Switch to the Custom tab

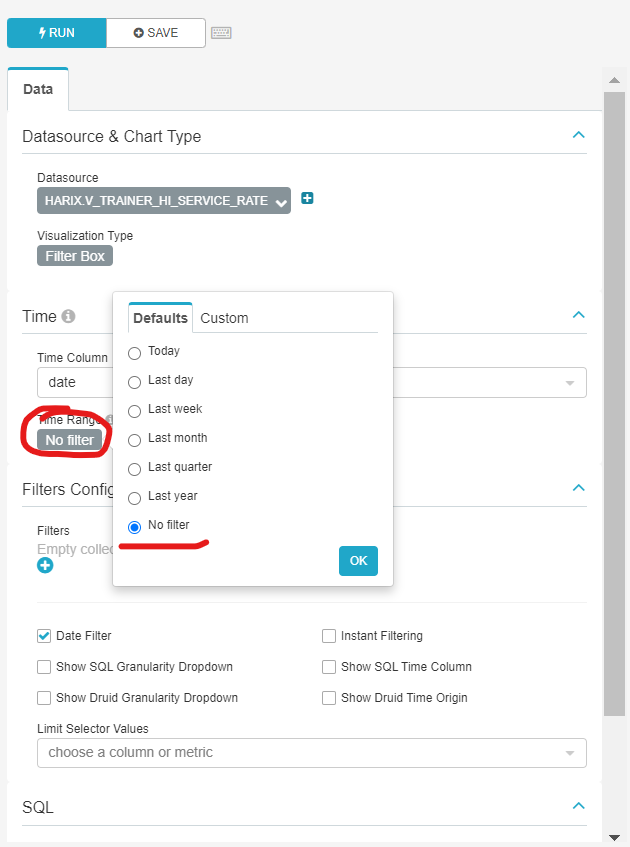[x=224, y=318]
